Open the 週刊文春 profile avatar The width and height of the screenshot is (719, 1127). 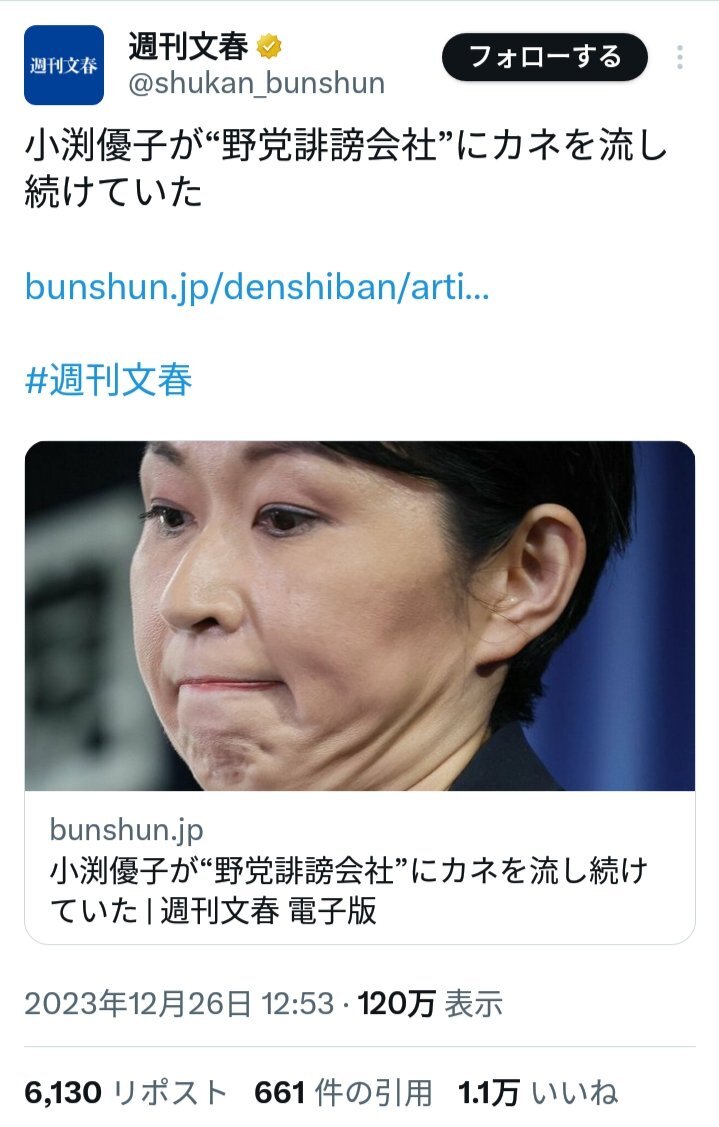[x=64, y=65]
